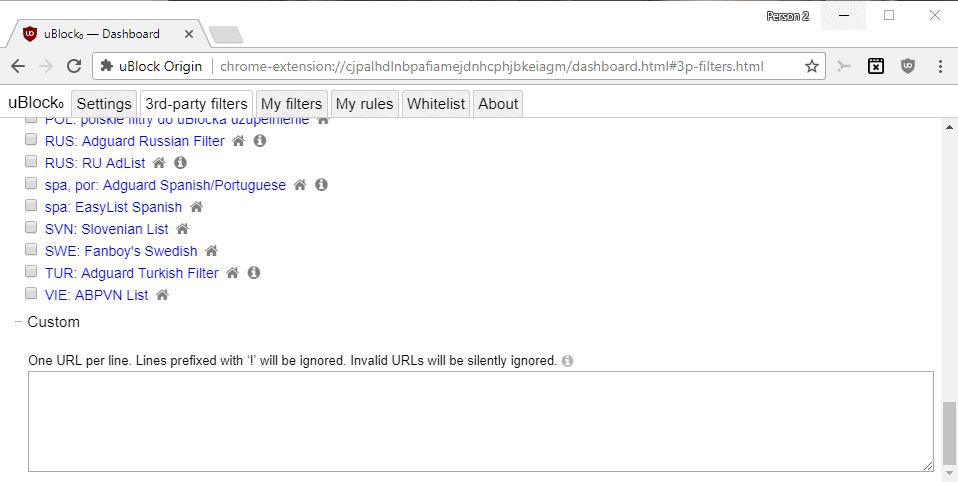The image size is (958, 482).
Task: Tick the SVN: Slovenian List checkbox
Action: pos(31,227)
